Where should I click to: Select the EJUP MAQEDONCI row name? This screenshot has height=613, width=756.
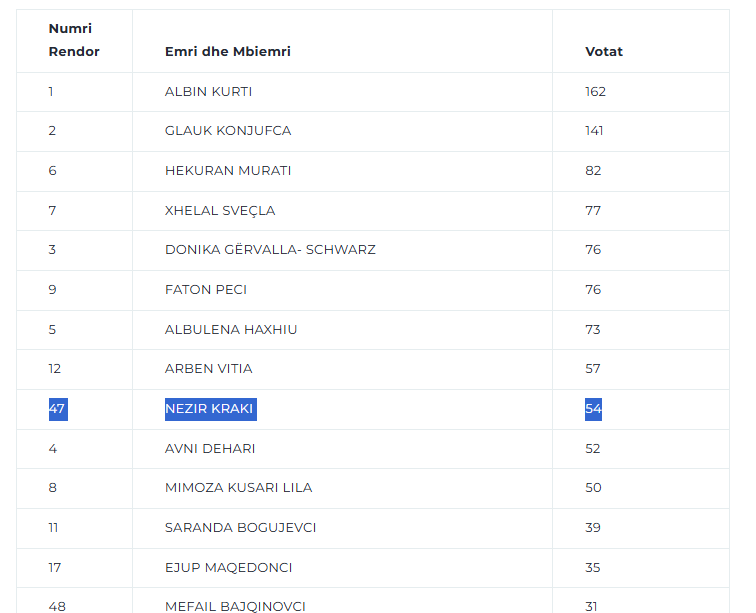(229, 568)
